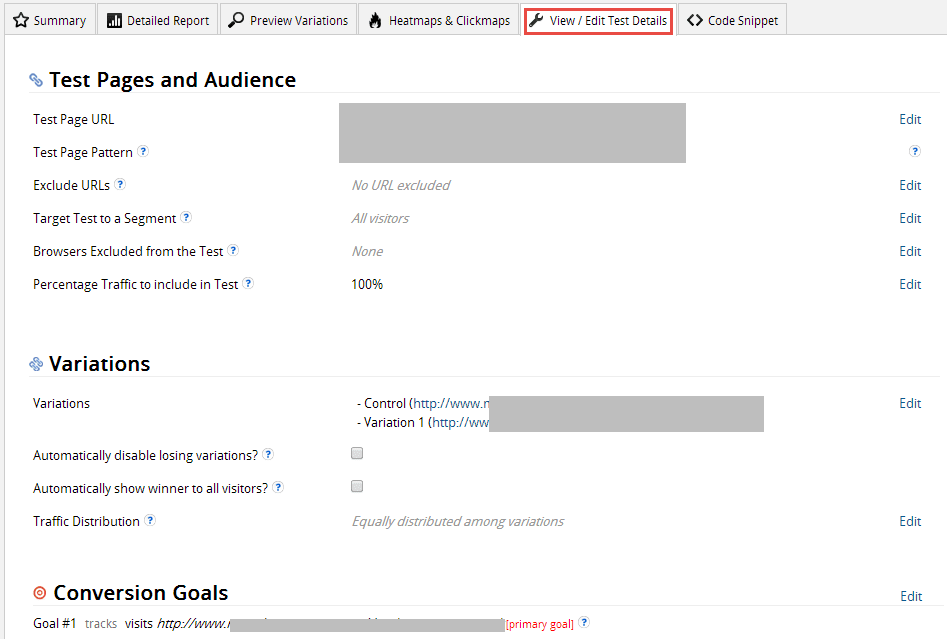Open help for Browsers Excluded from the Test
Image resolution: width=947 pixels, height=639 pixels.
coord(233,250)
